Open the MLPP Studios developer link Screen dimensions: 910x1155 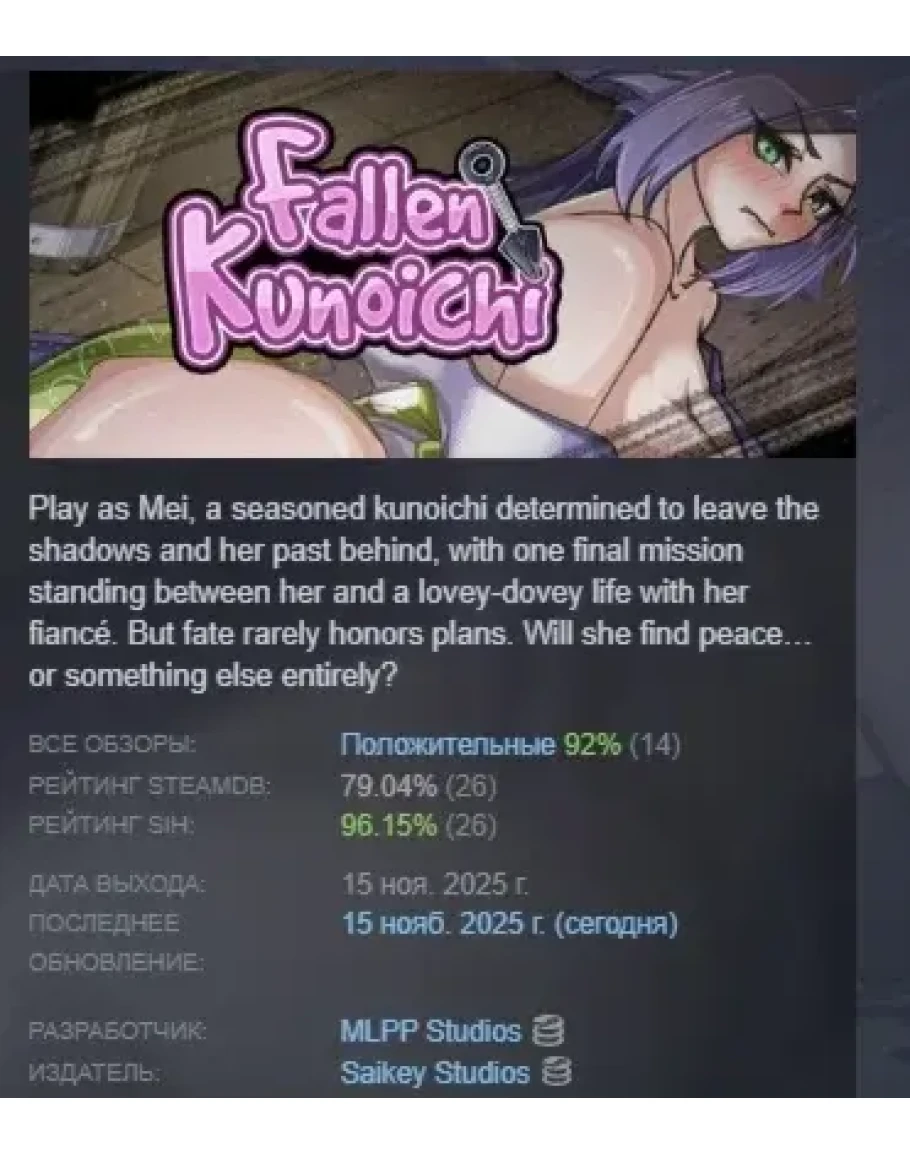pos(430,1031)
